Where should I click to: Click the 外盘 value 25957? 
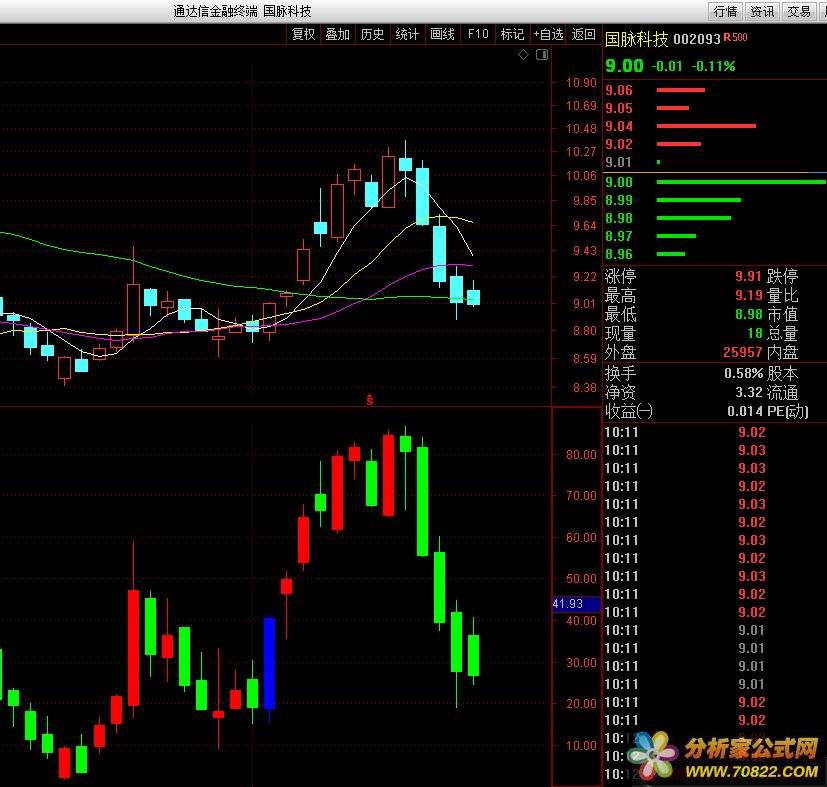(x=743, y=352)
